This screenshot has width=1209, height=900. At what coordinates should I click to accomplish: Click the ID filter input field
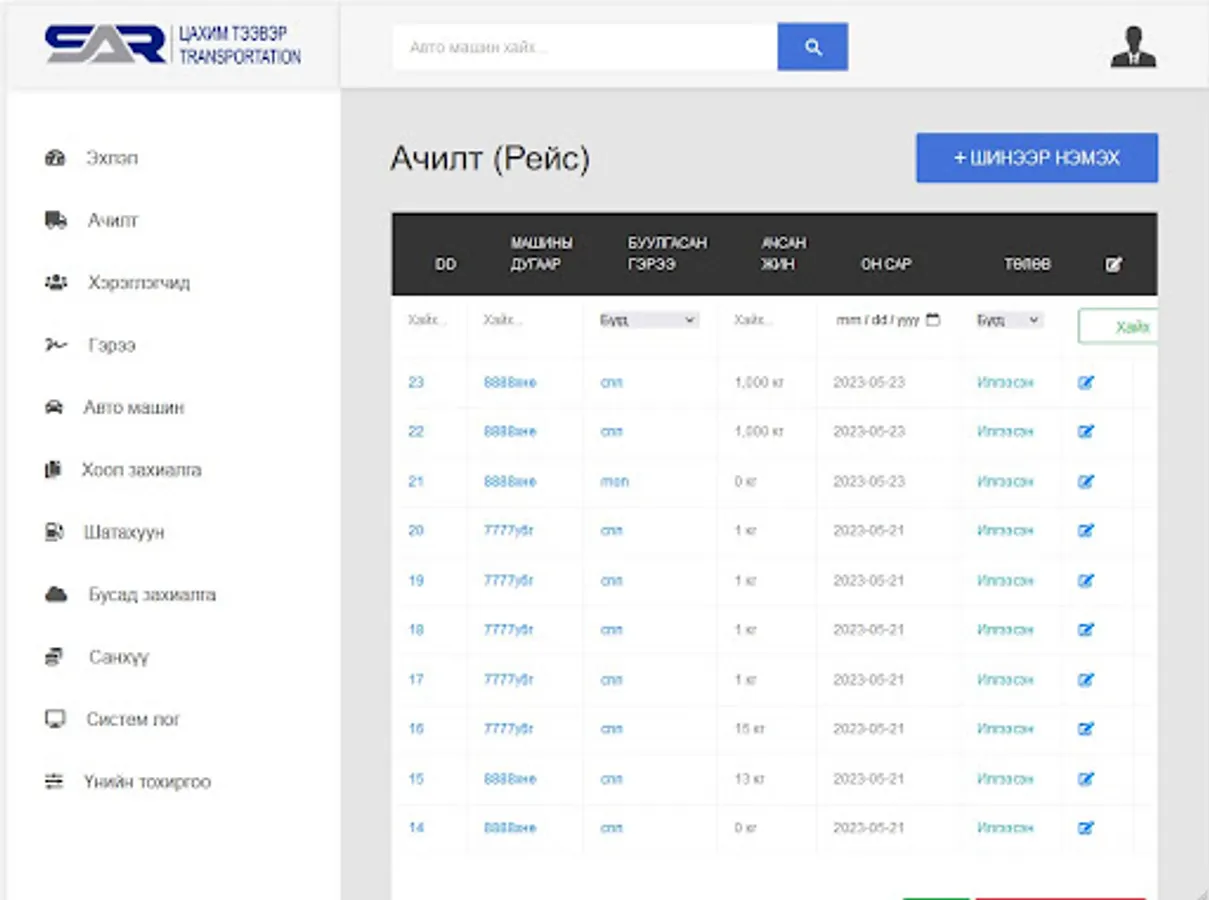[x=430, y=320]
